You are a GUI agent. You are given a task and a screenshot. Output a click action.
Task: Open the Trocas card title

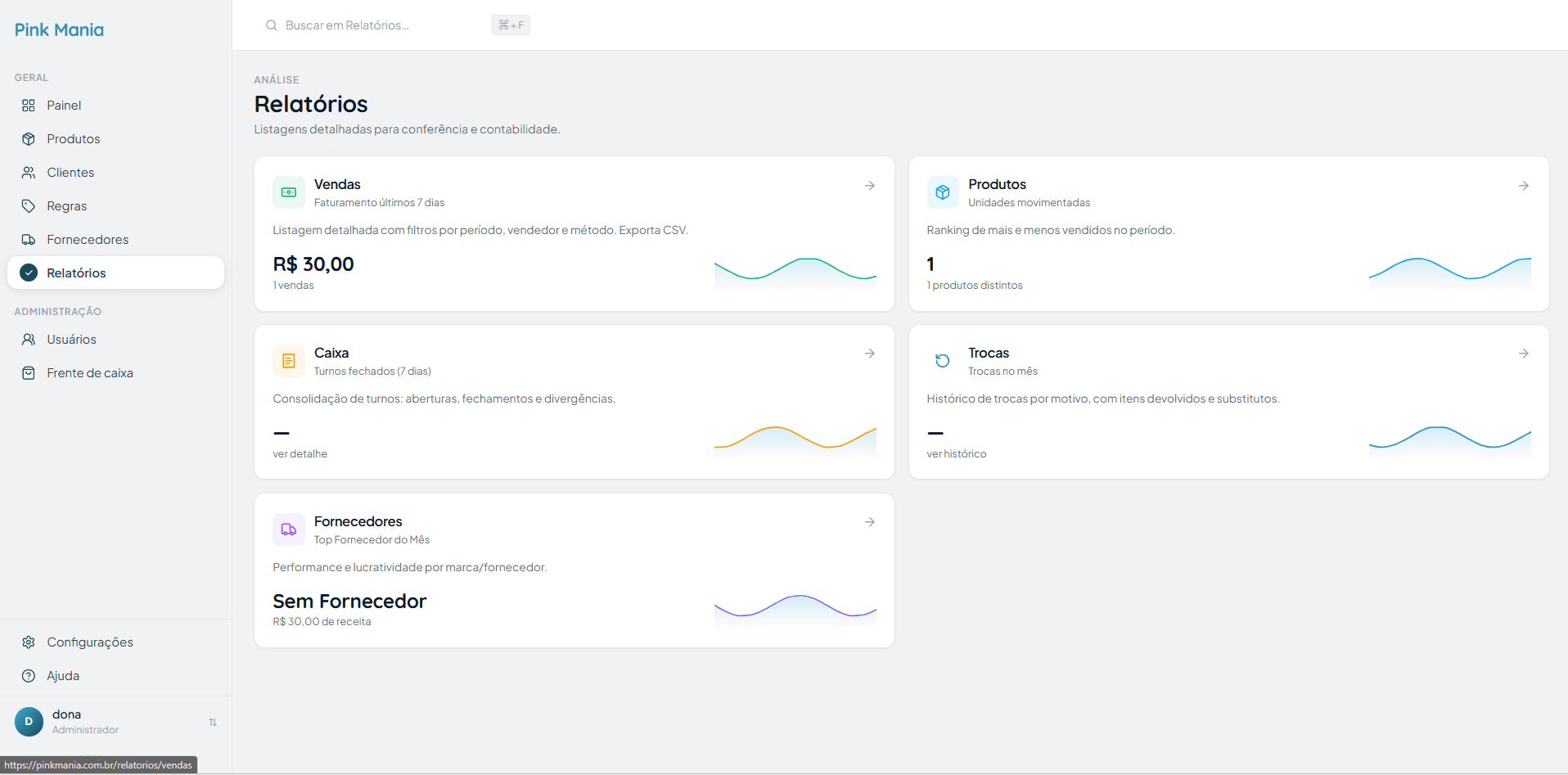(x=989, y=353)
